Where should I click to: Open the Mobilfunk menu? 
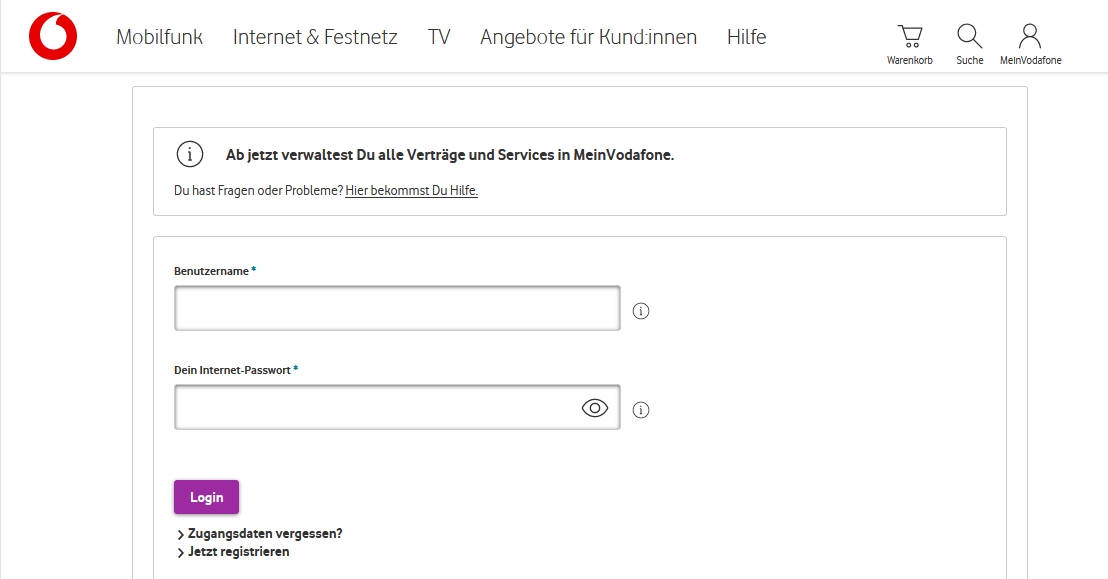tap(159, 37)
